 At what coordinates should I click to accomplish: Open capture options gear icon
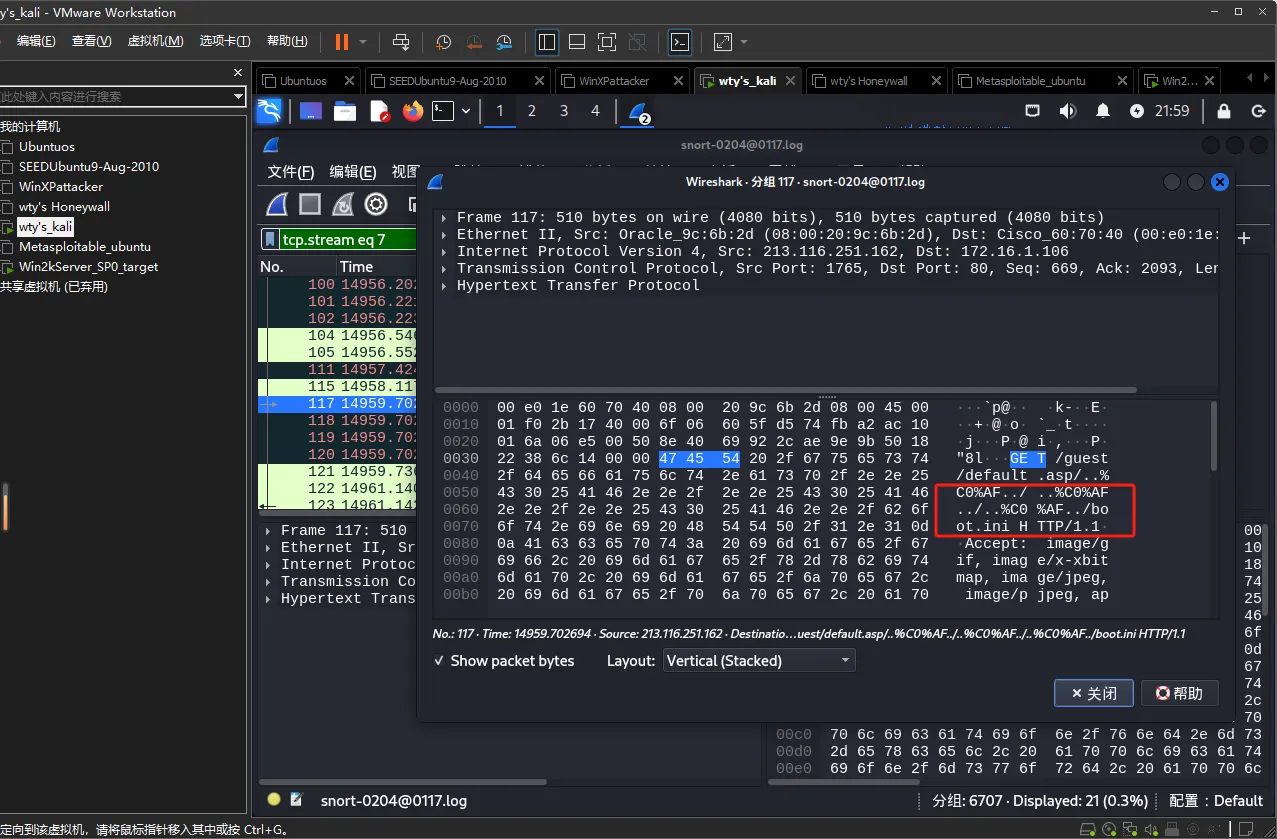pos(376,204)
